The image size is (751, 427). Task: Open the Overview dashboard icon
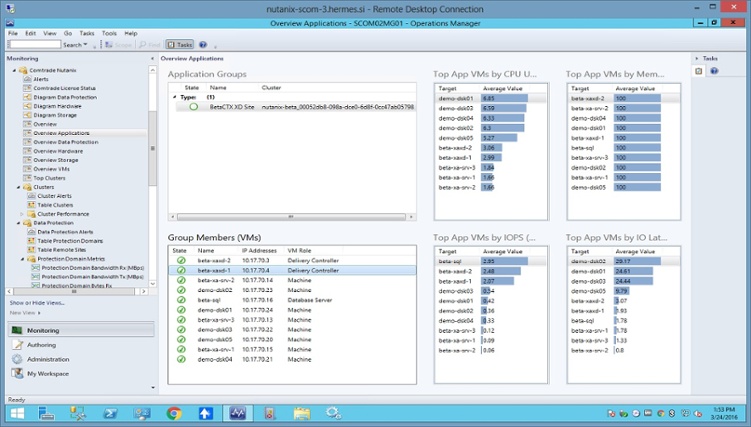coord(28,124)
